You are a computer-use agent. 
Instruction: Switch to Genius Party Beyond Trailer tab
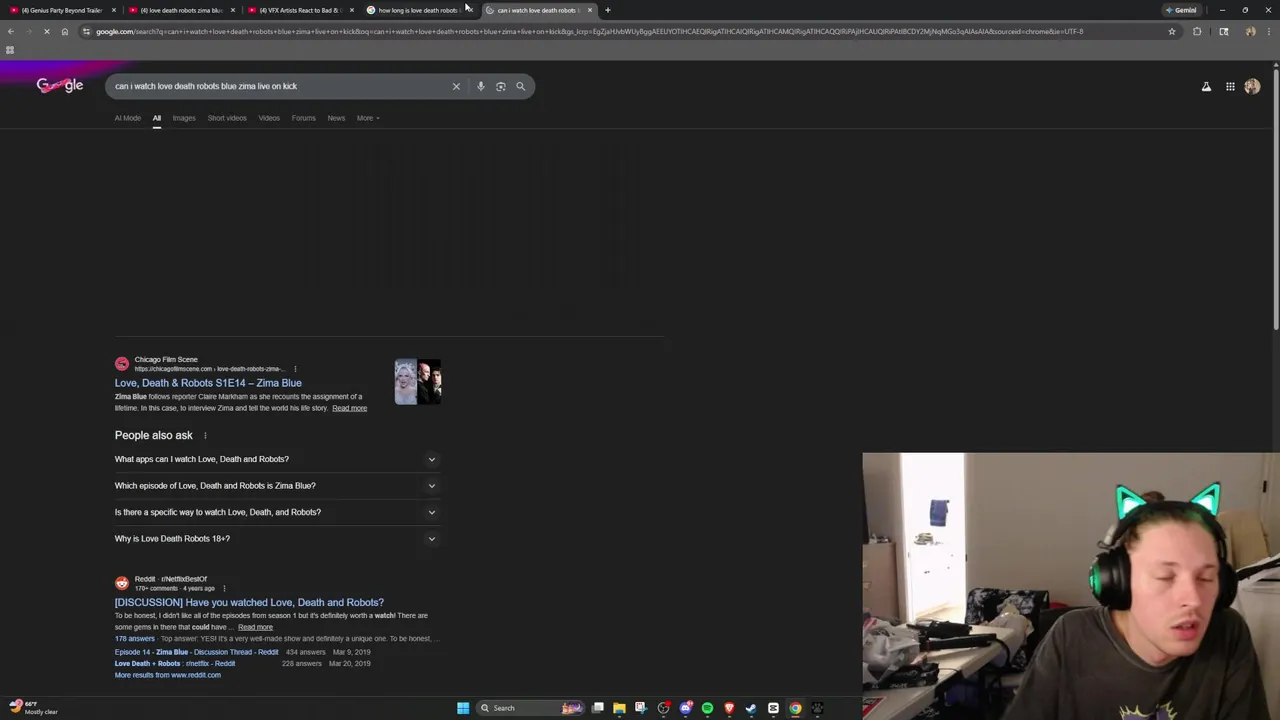tap(60, 10)
